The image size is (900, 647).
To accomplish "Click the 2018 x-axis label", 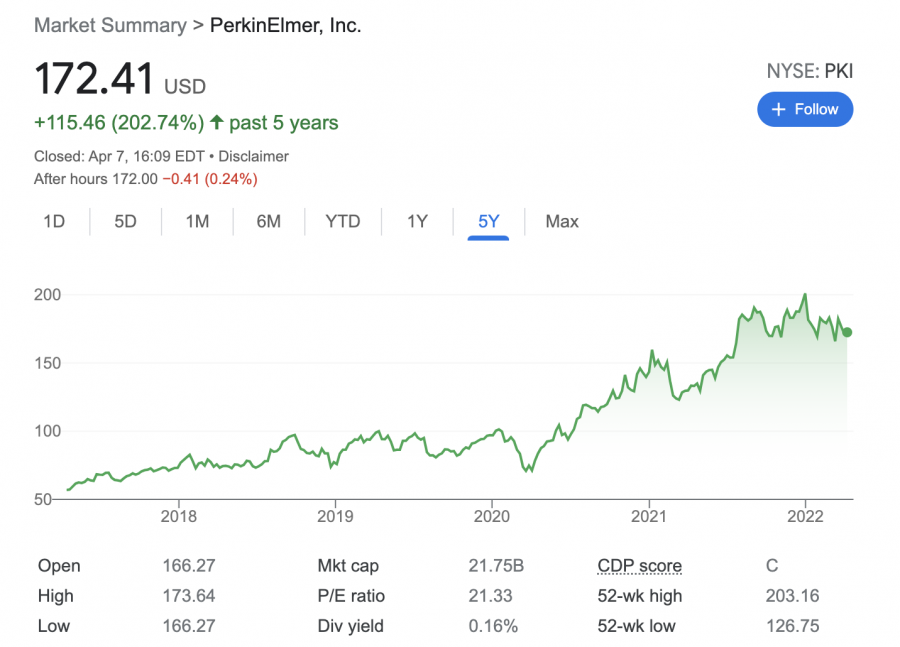I will point(179,516).
